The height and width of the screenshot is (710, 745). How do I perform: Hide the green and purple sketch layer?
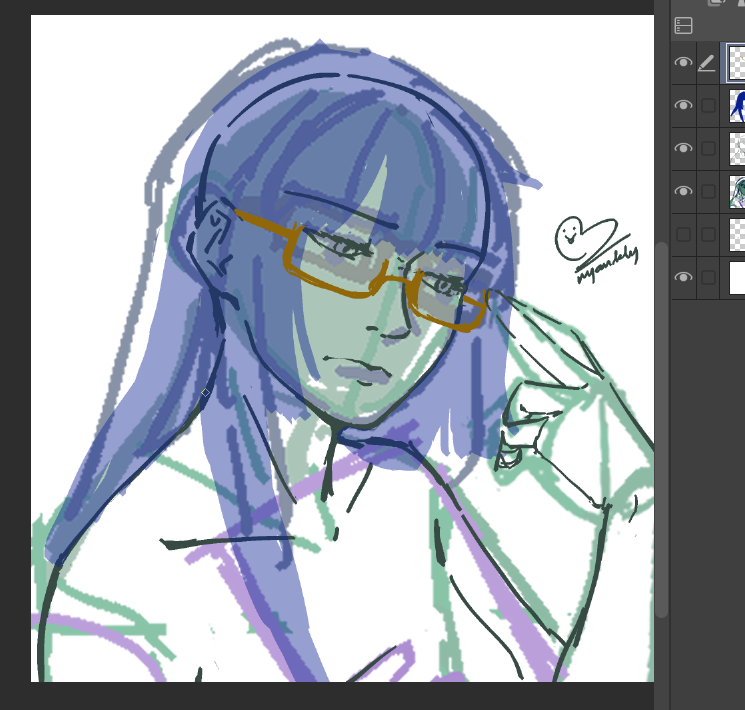[x=683, y=191]
